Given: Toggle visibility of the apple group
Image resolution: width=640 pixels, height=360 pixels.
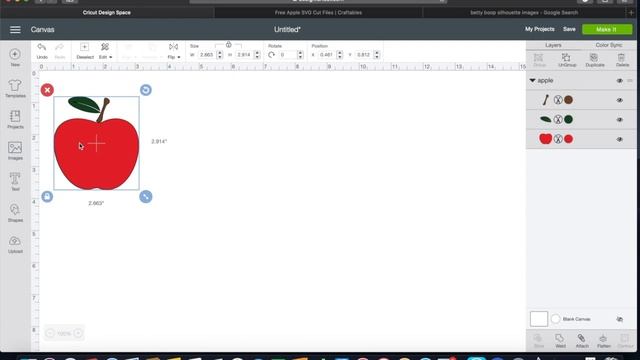Looking at the screenshot, I should tap(620, 81).
